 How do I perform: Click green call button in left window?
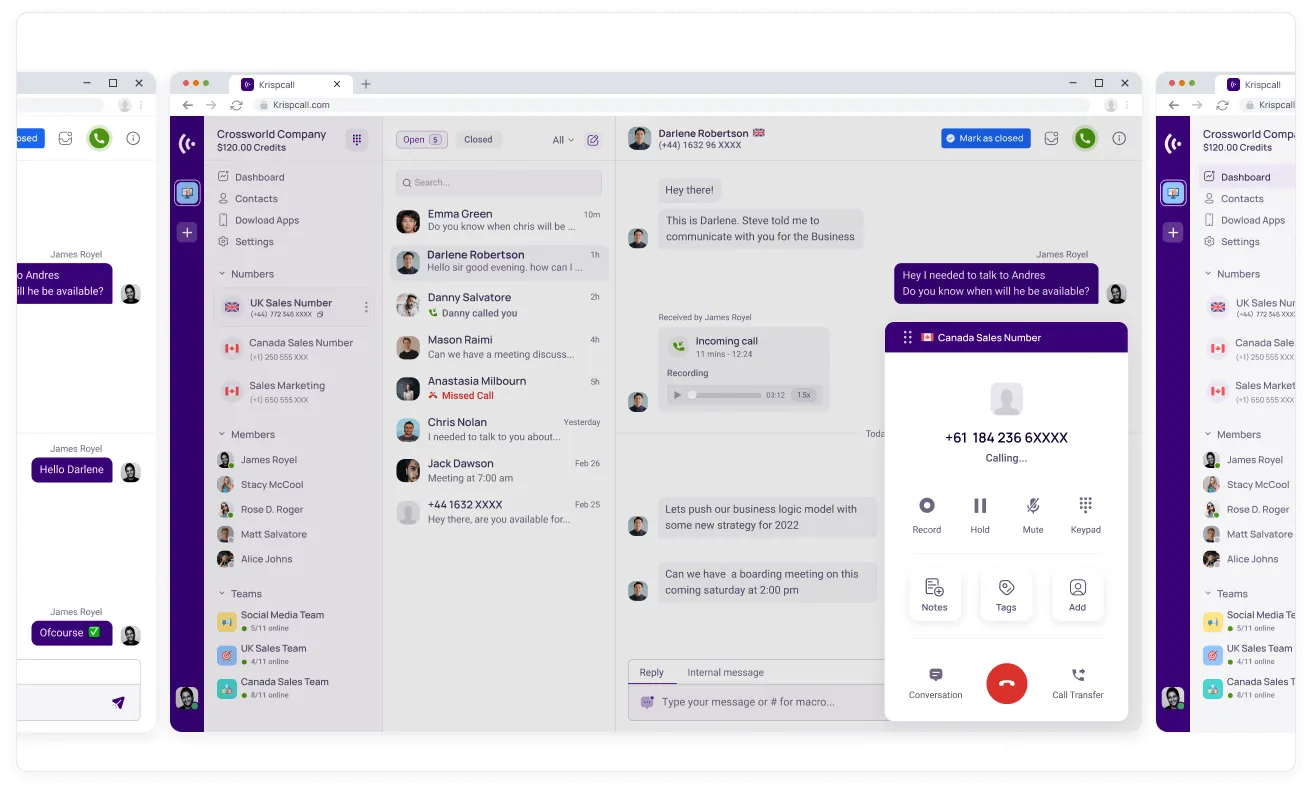98,139
